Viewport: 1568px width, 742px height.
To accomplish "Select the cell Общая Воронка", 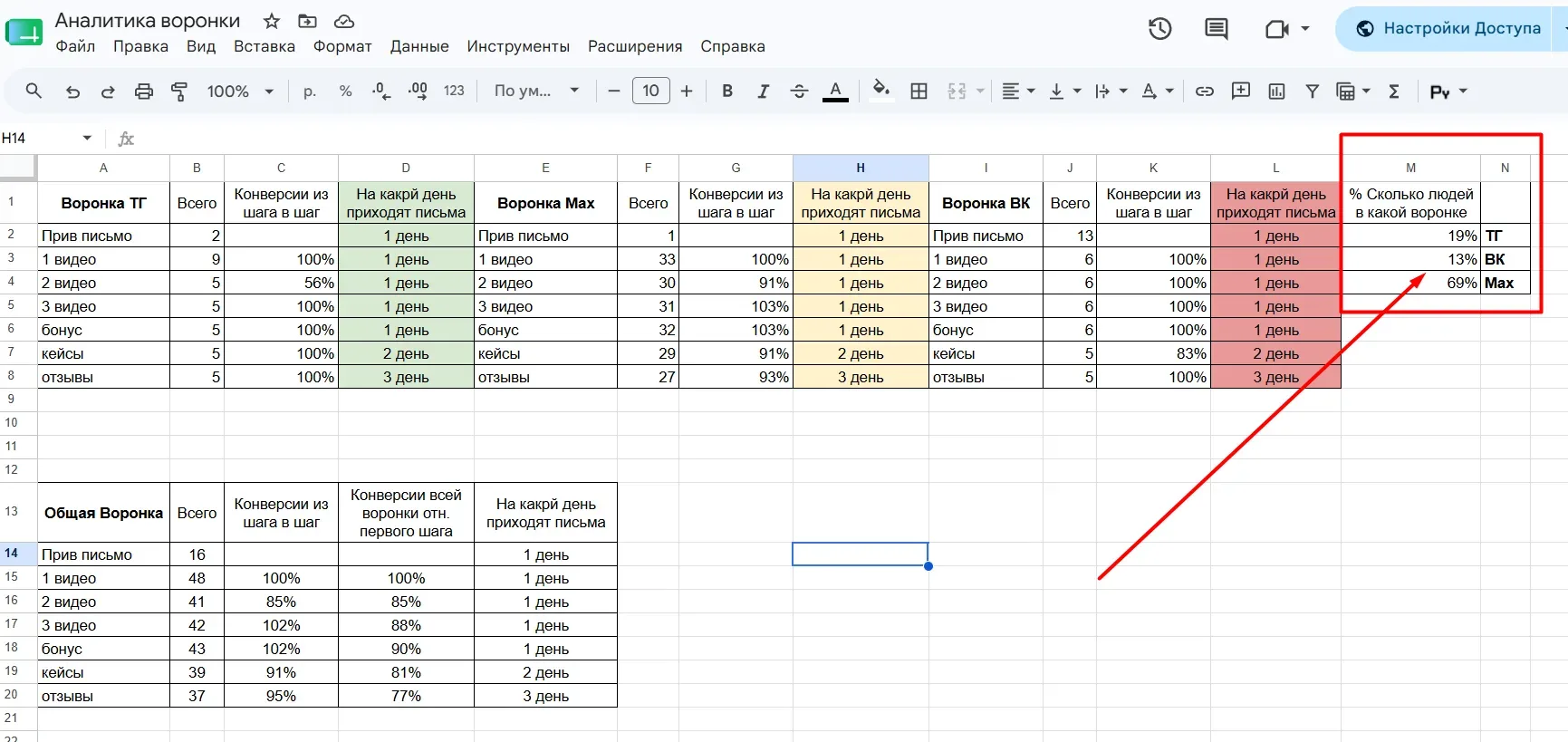I will pos(103,513).
